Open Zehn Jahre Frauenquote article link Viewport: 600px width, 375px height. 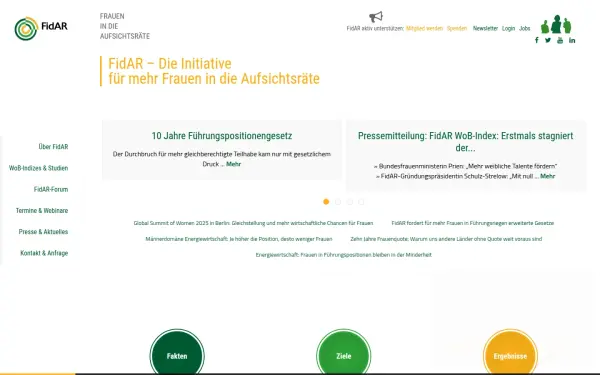[446, 239]
